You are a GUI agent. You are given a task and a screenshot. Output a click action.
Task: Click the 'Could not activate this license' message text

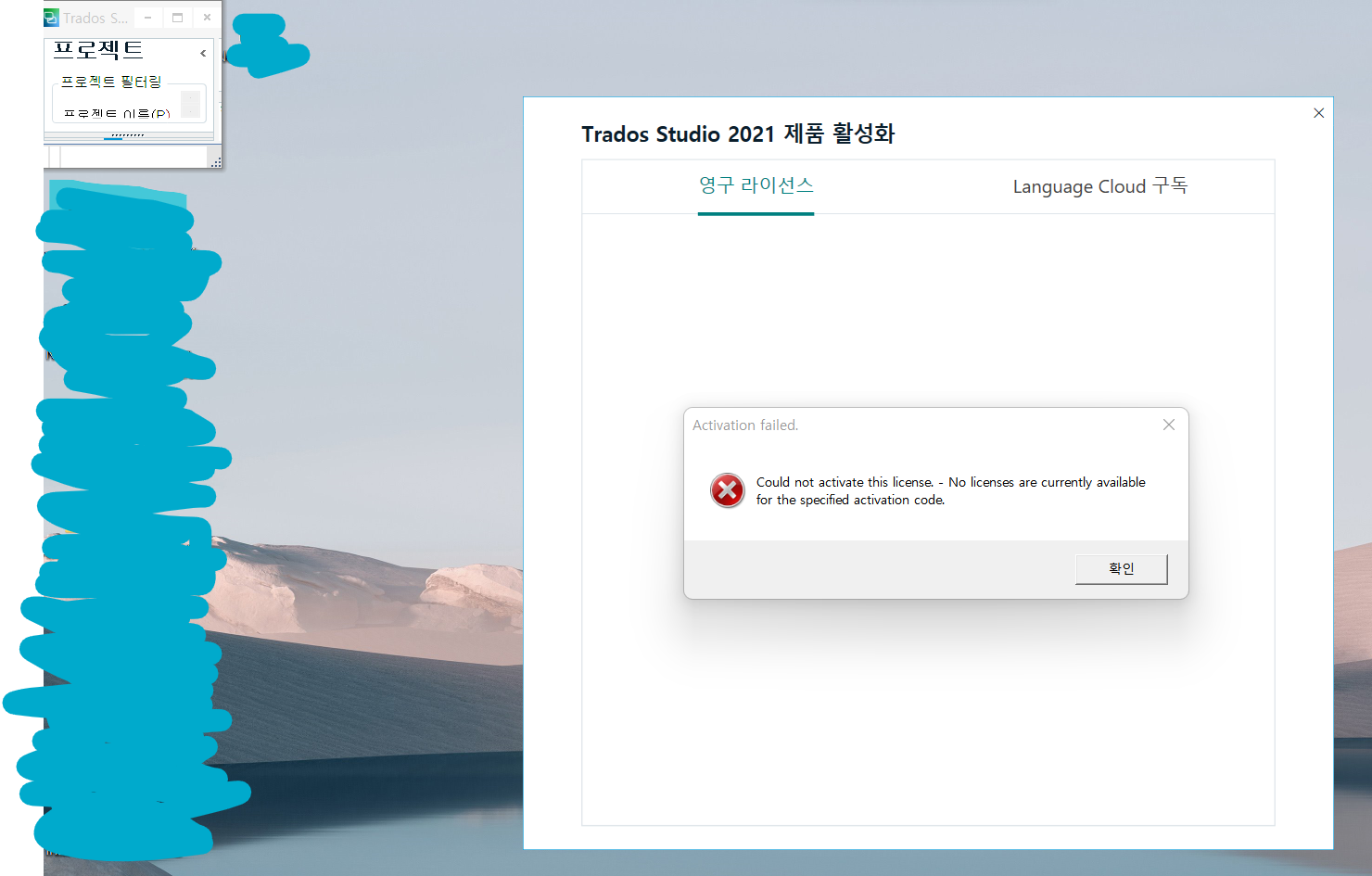pyautogui.click(x=950, y=490)
